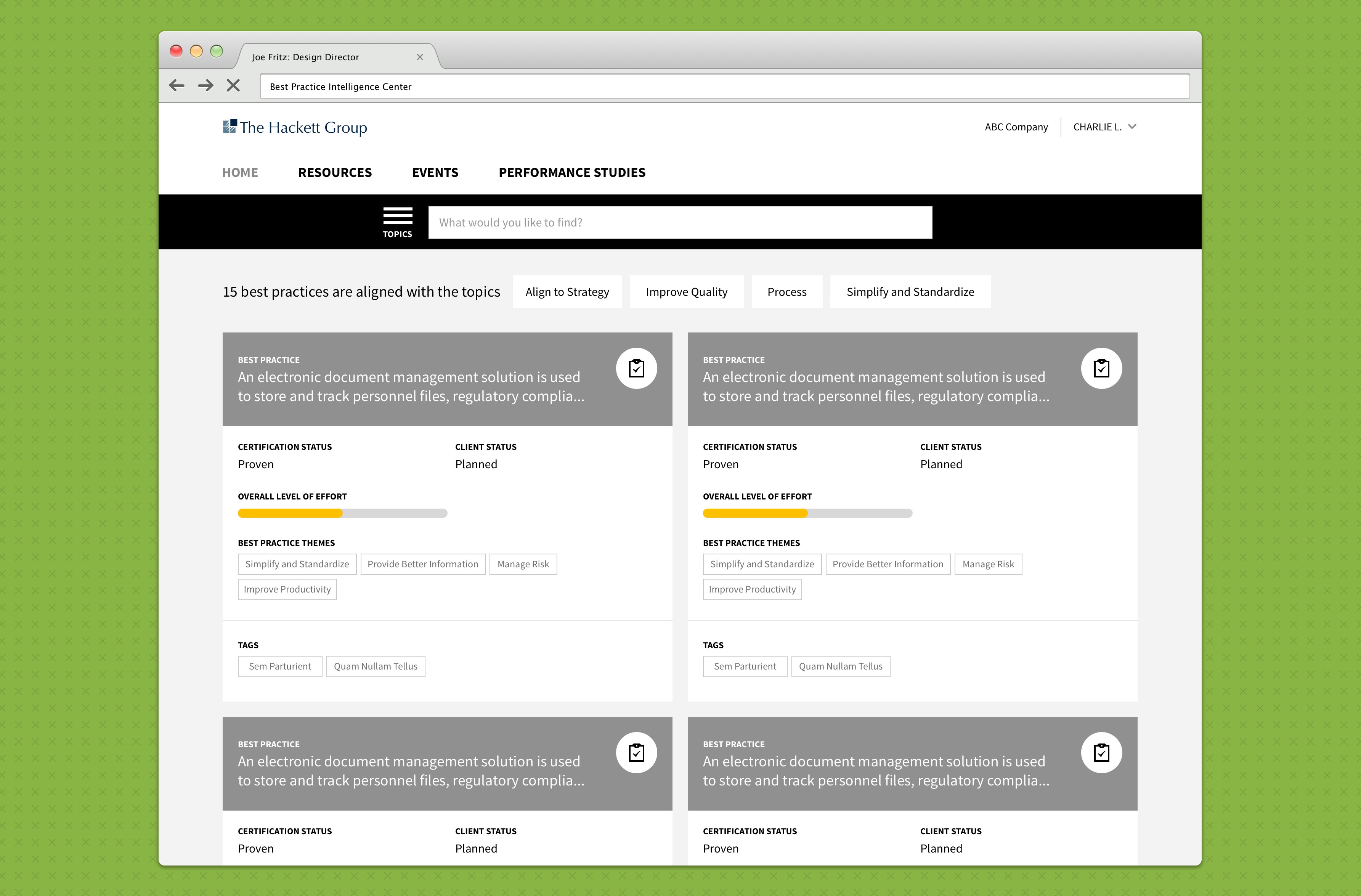Open the PERFORMANCE STUDIES menu
The height and width of the screenshot is (896, 1361).
(572, 173)
